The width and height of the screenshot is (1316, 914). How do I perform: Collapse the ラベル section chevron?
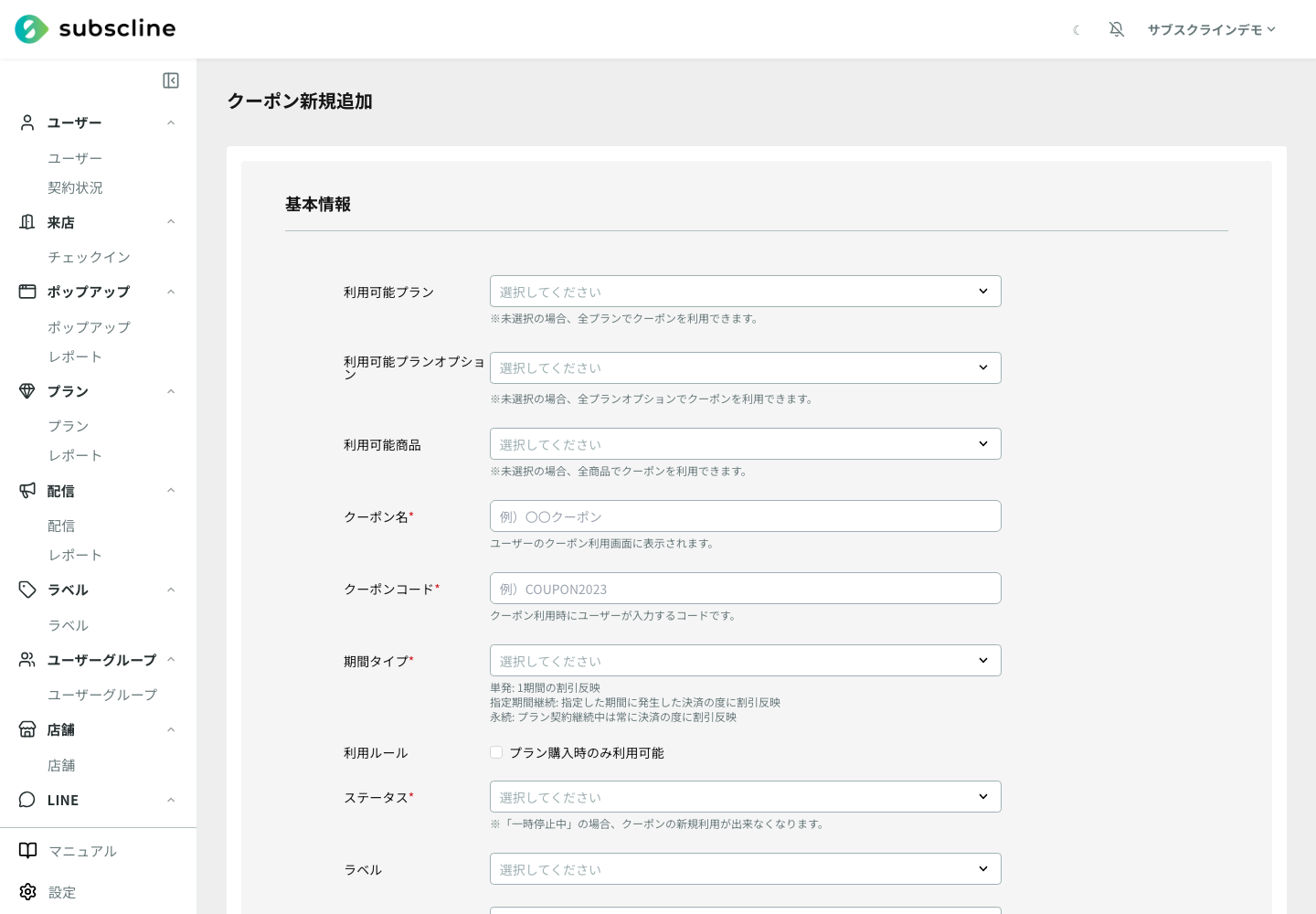[171, 590]
